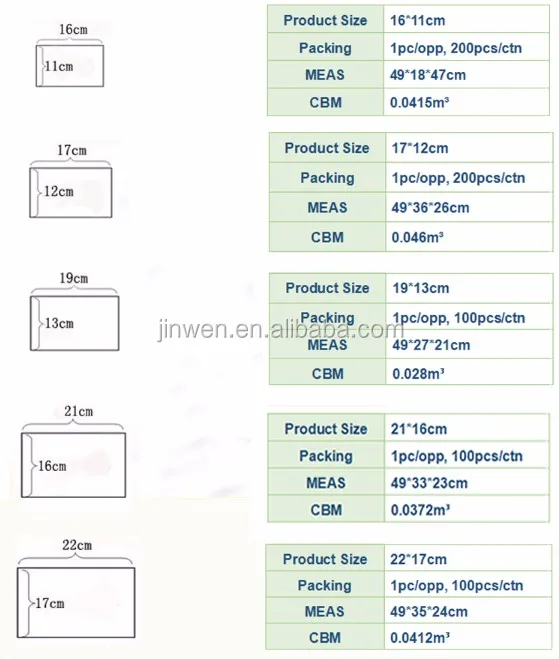Select the 16*11cm product size cell
Screen dimensions: 559x659
coord(466,20)
